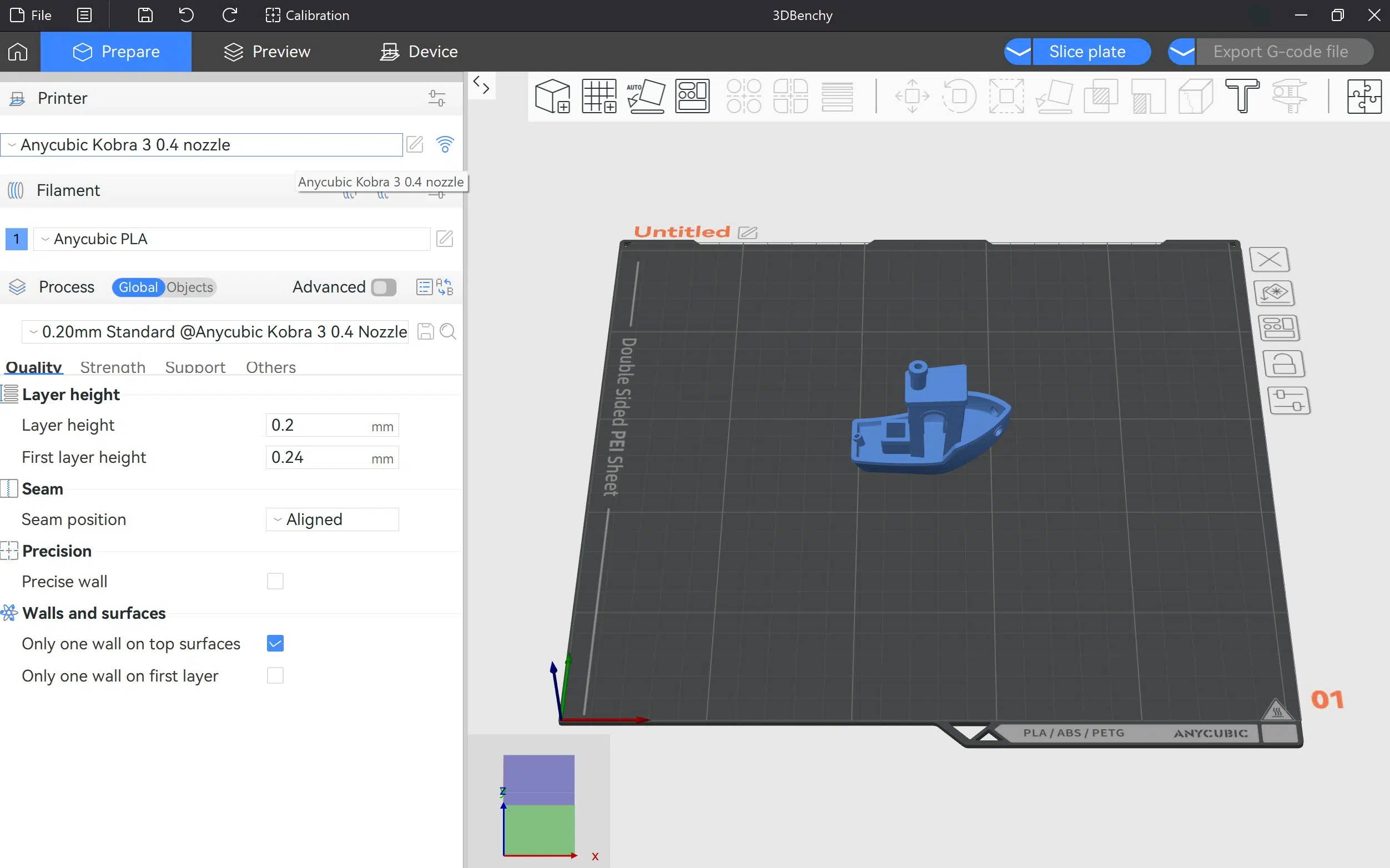Open the Anycubic Kobra 3 printer dropdown
This screenshot has height=868, width=1390.
(202, 145)
